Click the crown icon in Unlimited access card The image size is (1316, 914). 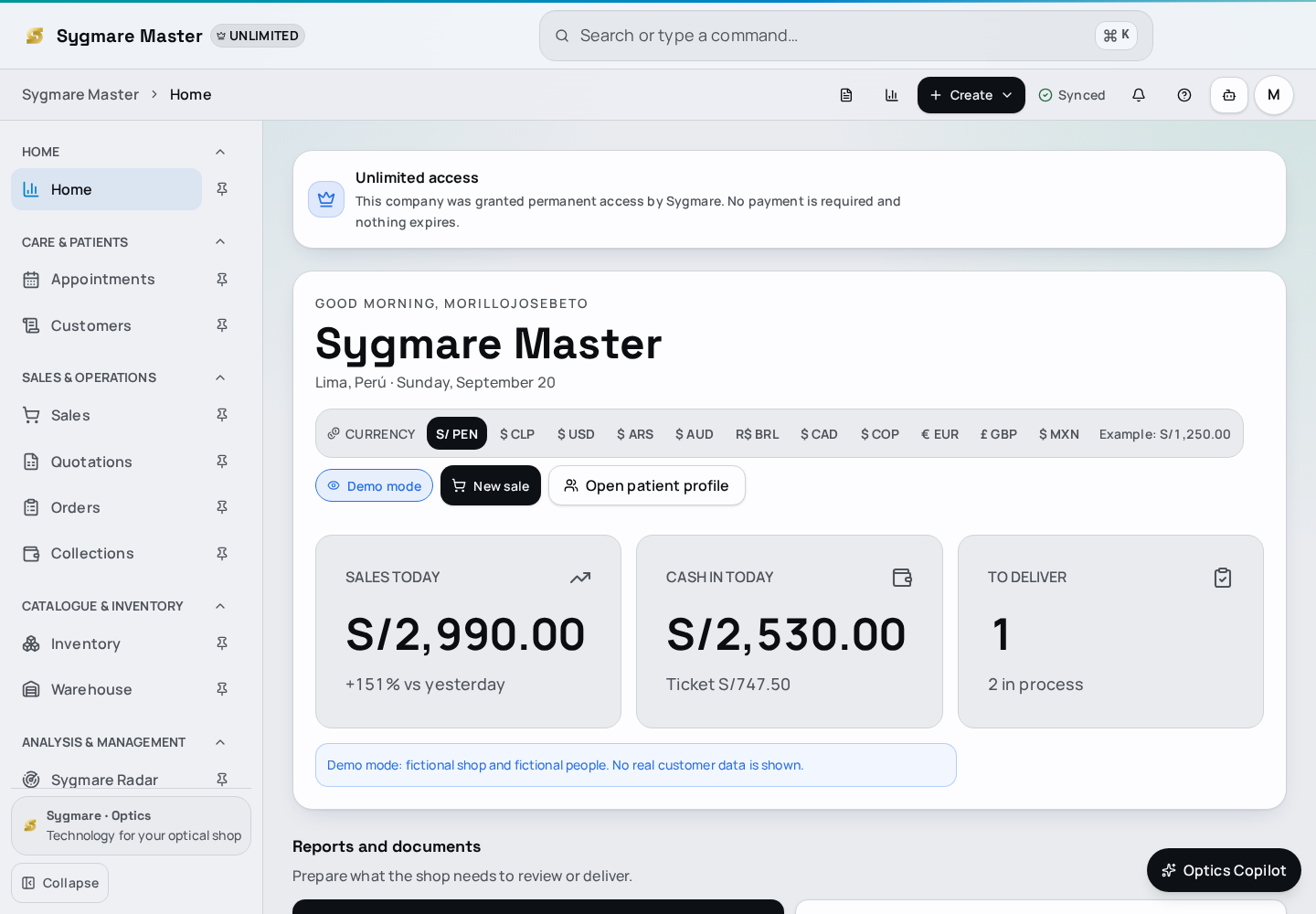click(x=326, y=199)
